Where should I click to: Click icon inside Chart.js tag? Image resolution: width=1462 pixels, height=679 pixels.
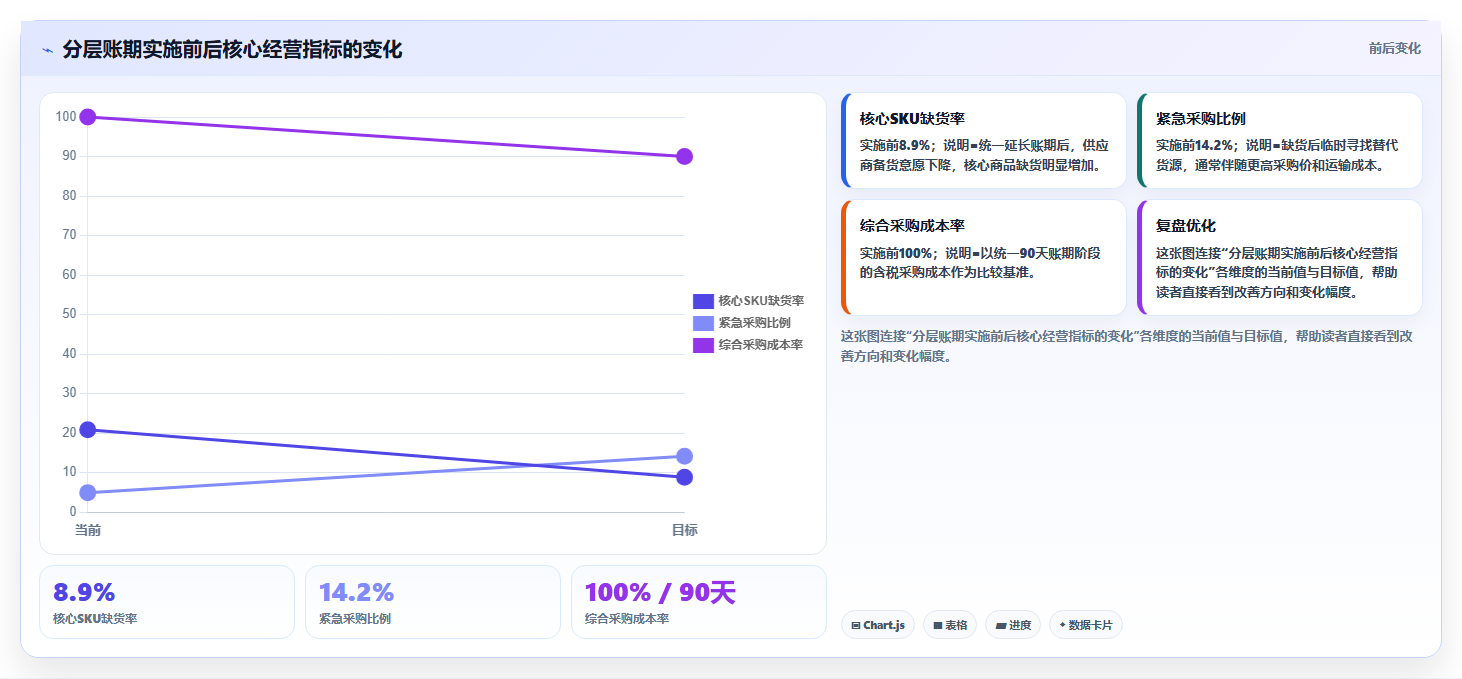click(856, 626)
